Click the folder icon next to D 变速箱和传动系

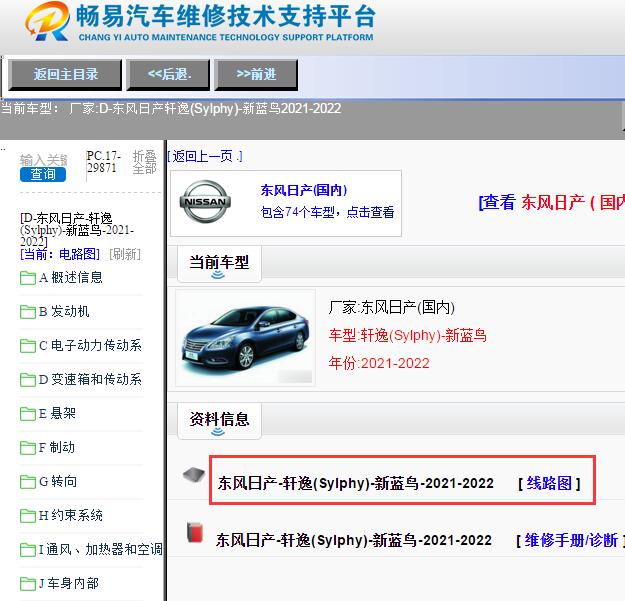point(28,379)
